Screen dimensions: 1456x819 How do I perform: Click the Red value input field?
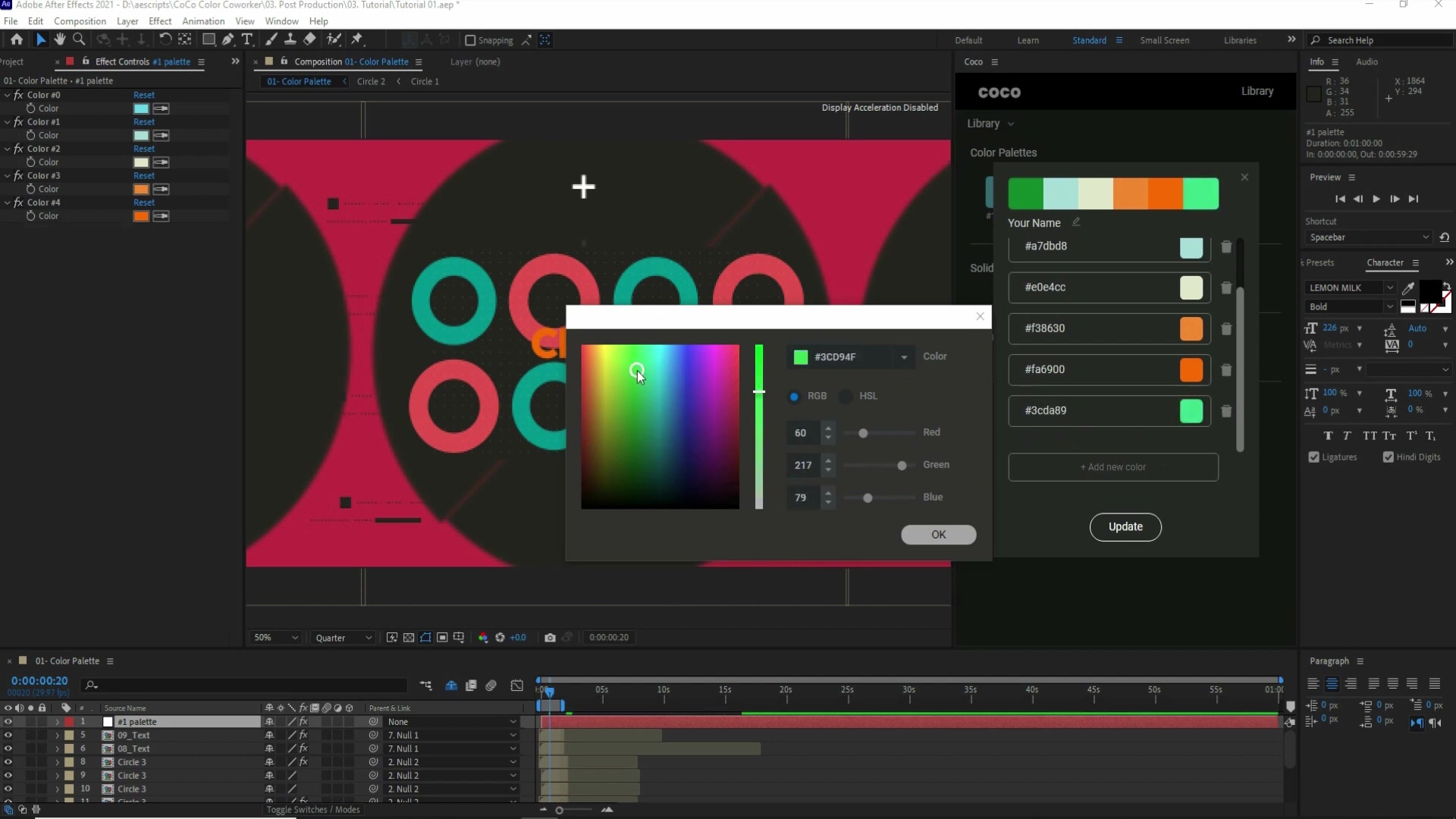tap(802, 433)
